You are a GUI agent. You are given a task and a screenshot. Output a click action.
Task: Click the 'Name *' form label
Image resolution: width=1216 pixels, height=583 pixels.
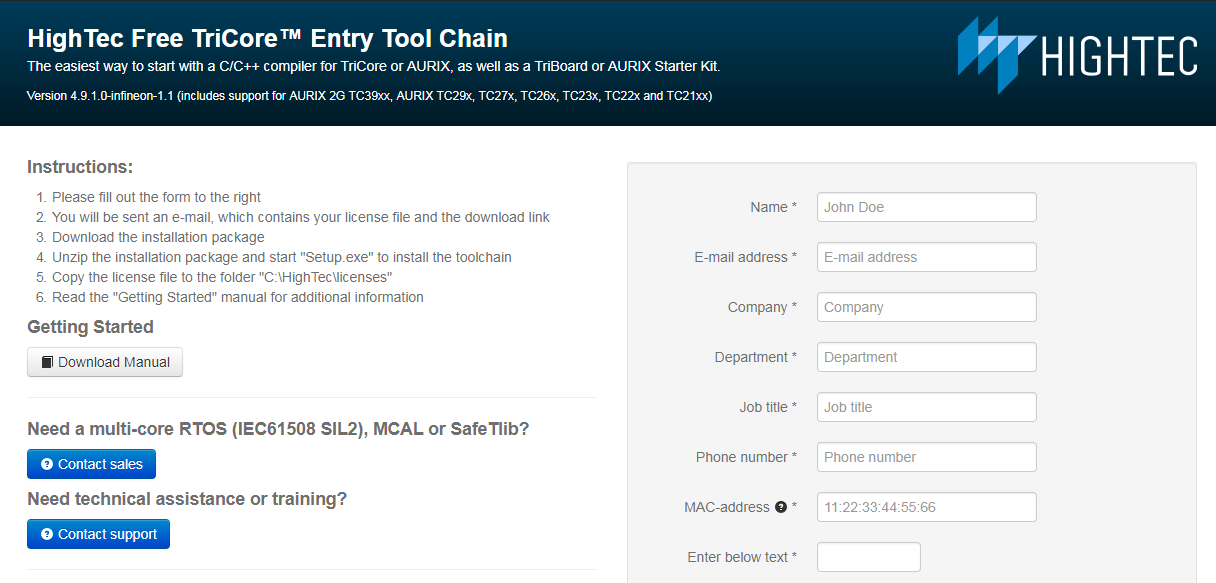(774, 207)
